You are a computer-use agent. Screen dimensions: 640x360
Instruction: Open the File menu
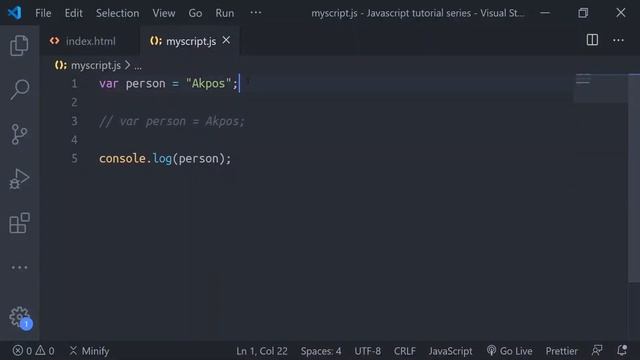coord(43,13)
